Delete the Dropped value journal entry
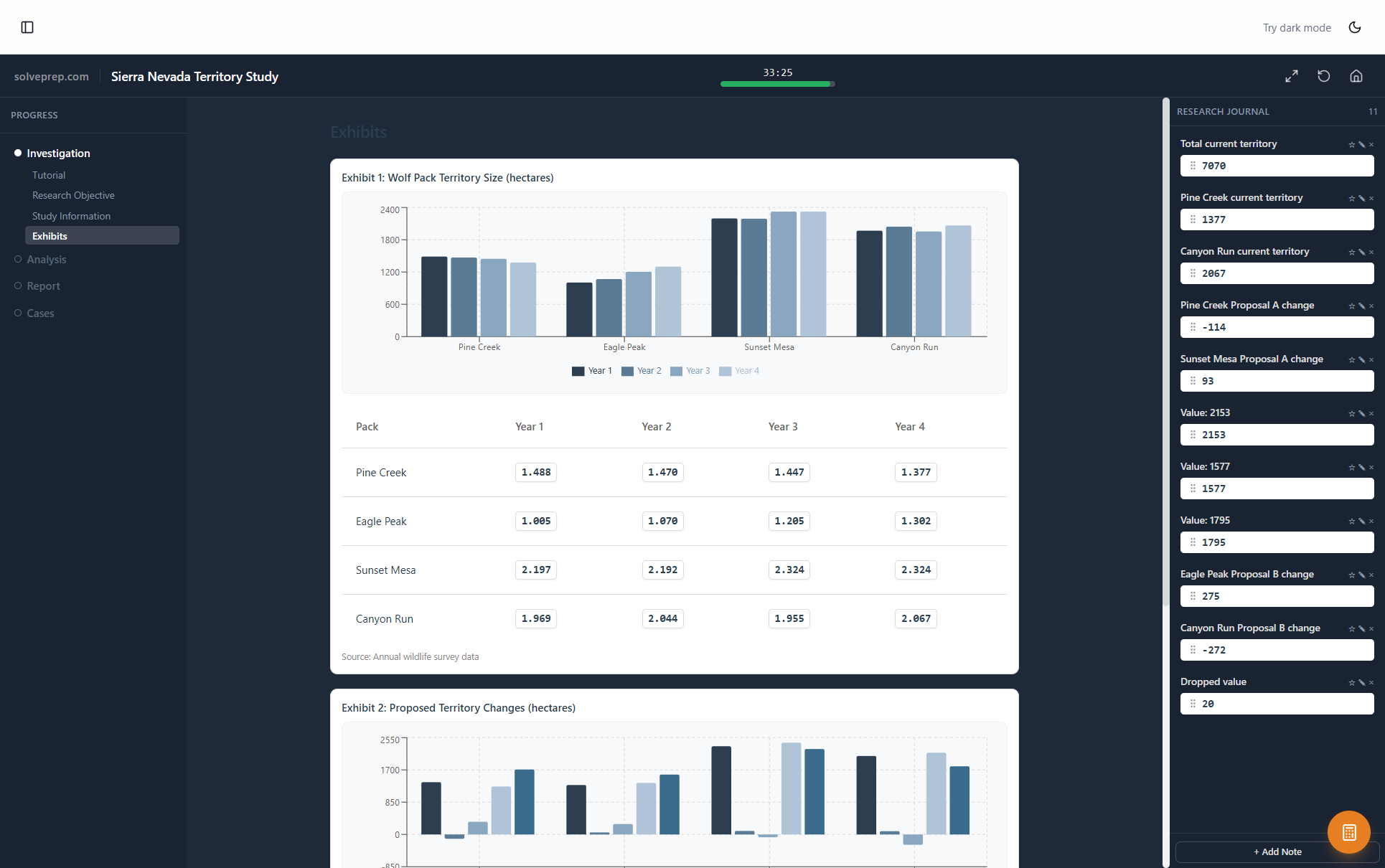 pos(1371,682)
